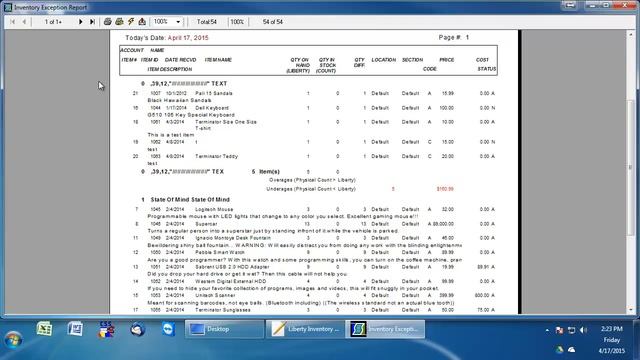Launch Word from the taskbar
Viewport: 640px width, 360px height.
(x=75, y=329)
